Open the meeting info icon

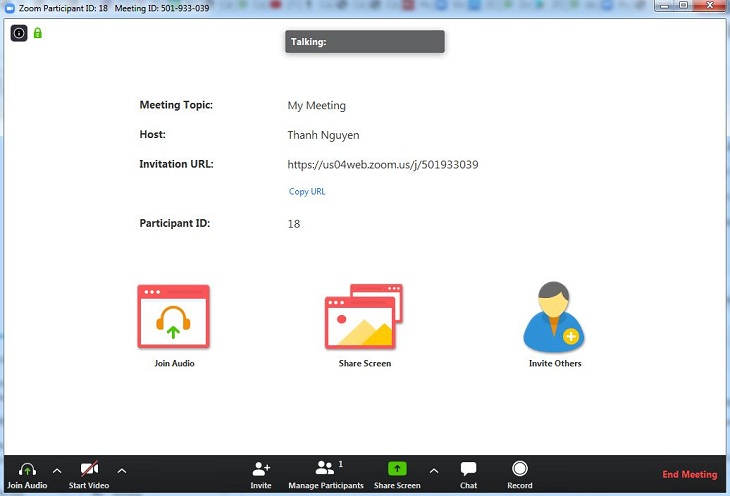tap(19, 33)
